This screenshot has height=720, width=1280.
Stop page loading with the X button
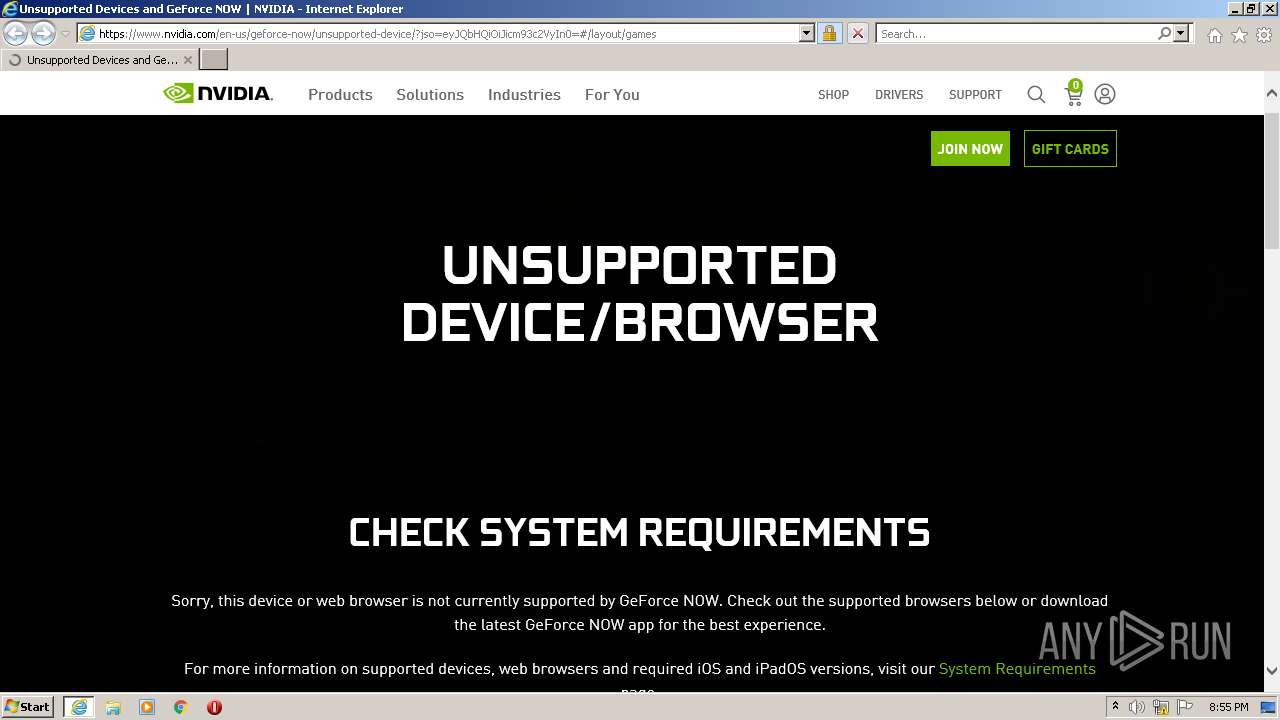pyautogui.click(x=857, y=33)
